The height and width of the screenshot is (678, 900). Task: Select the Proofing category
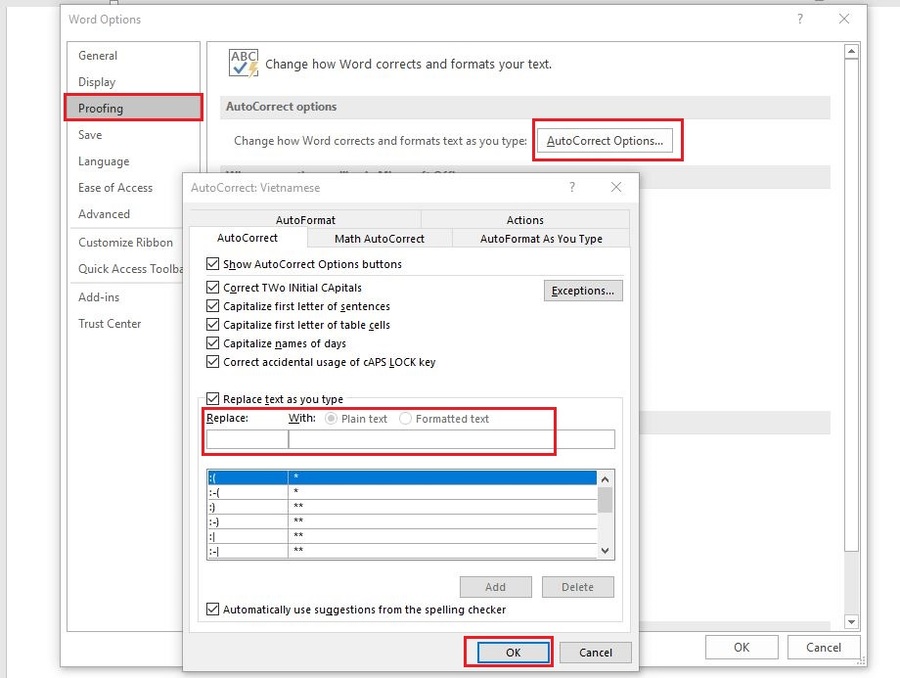pos(133,108)
